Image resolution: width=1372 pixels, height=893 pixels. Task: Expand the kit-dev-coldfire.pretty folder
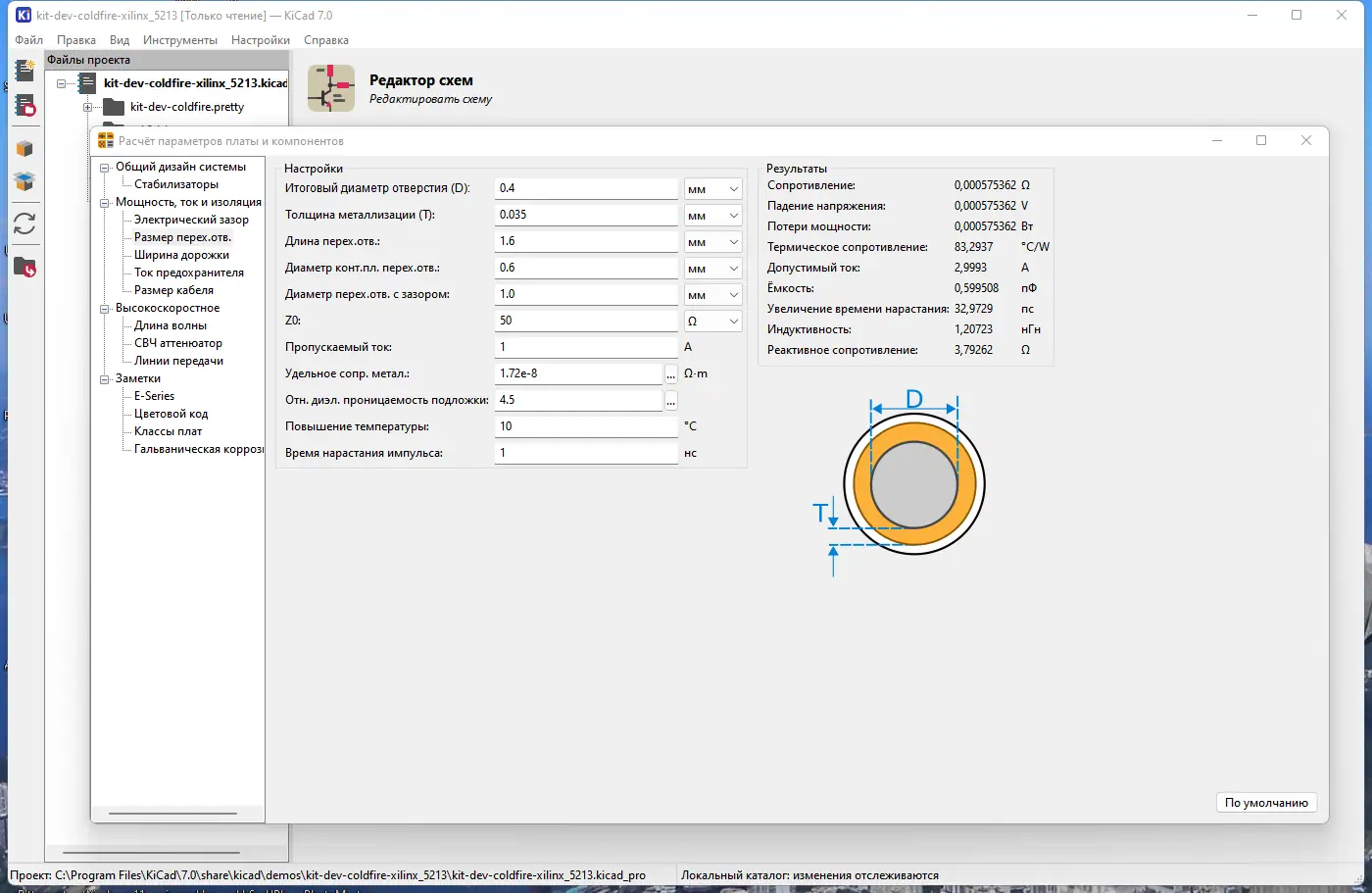87,107
